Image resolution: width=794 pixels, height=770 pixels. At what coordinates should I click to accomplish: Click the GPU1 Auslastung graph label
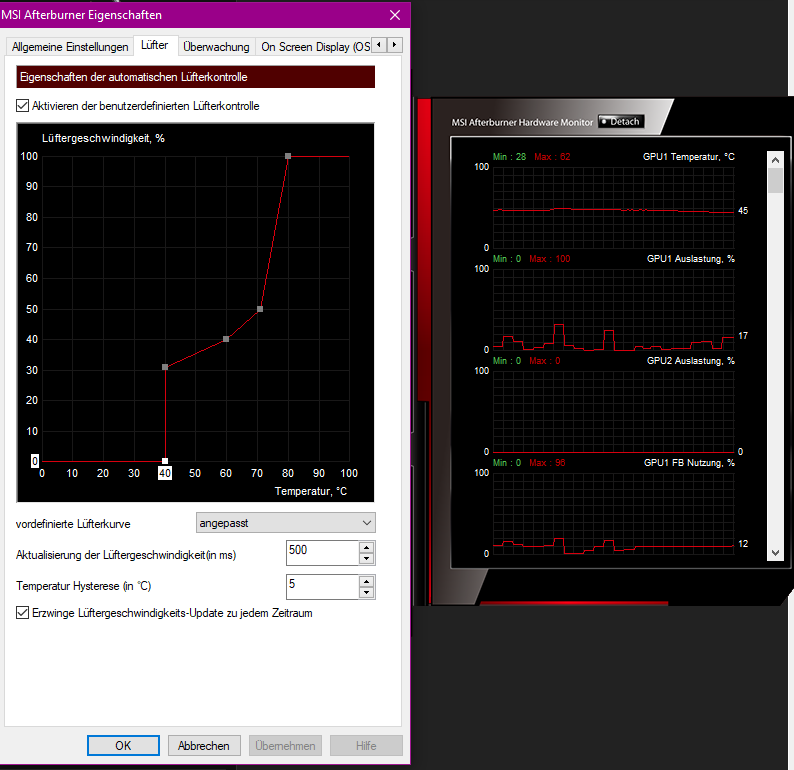tap(691, 259)
